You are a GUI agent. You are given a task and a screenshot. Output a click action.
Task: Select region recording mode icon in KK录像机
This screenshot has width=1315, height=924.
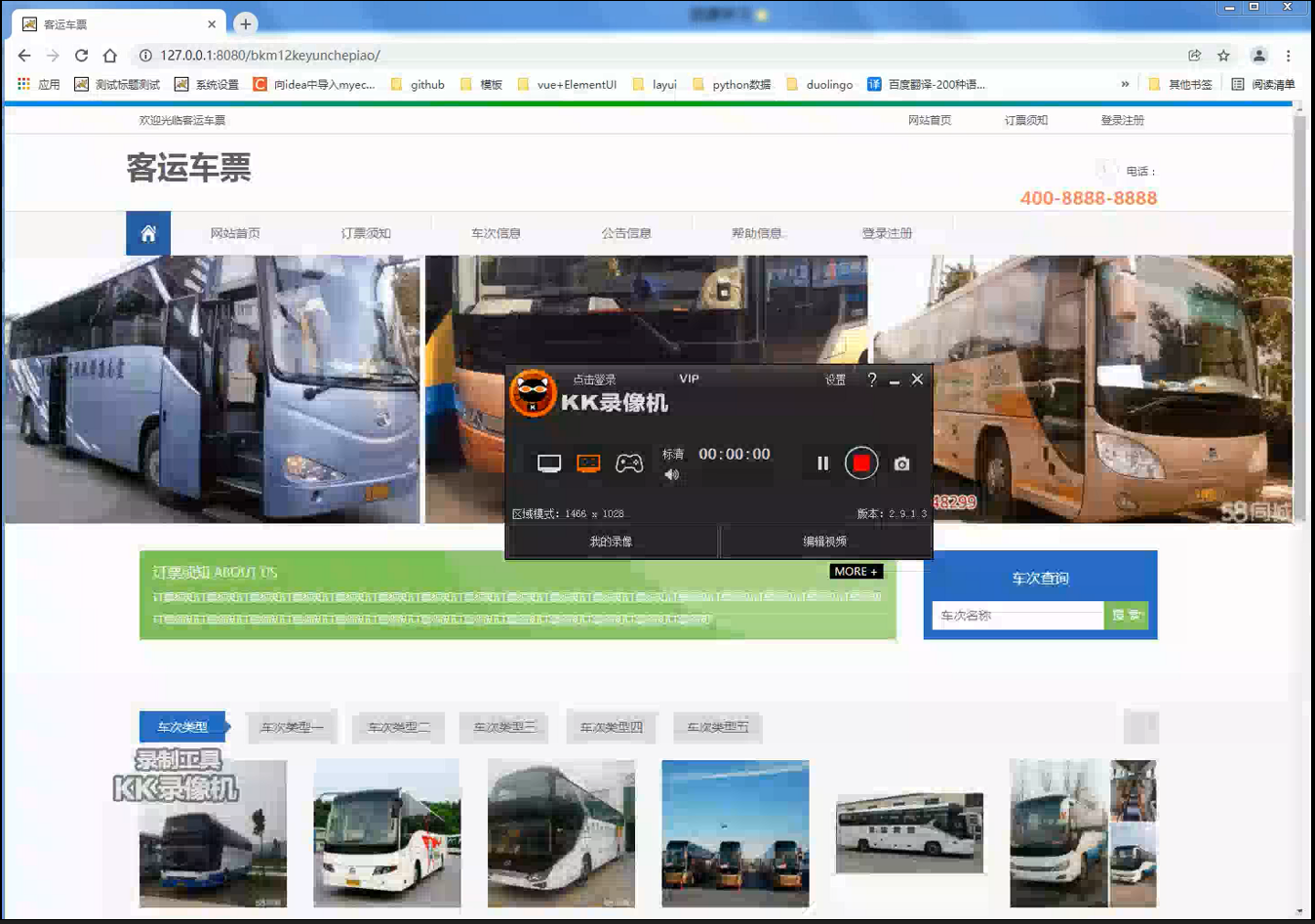coord(588,463)
